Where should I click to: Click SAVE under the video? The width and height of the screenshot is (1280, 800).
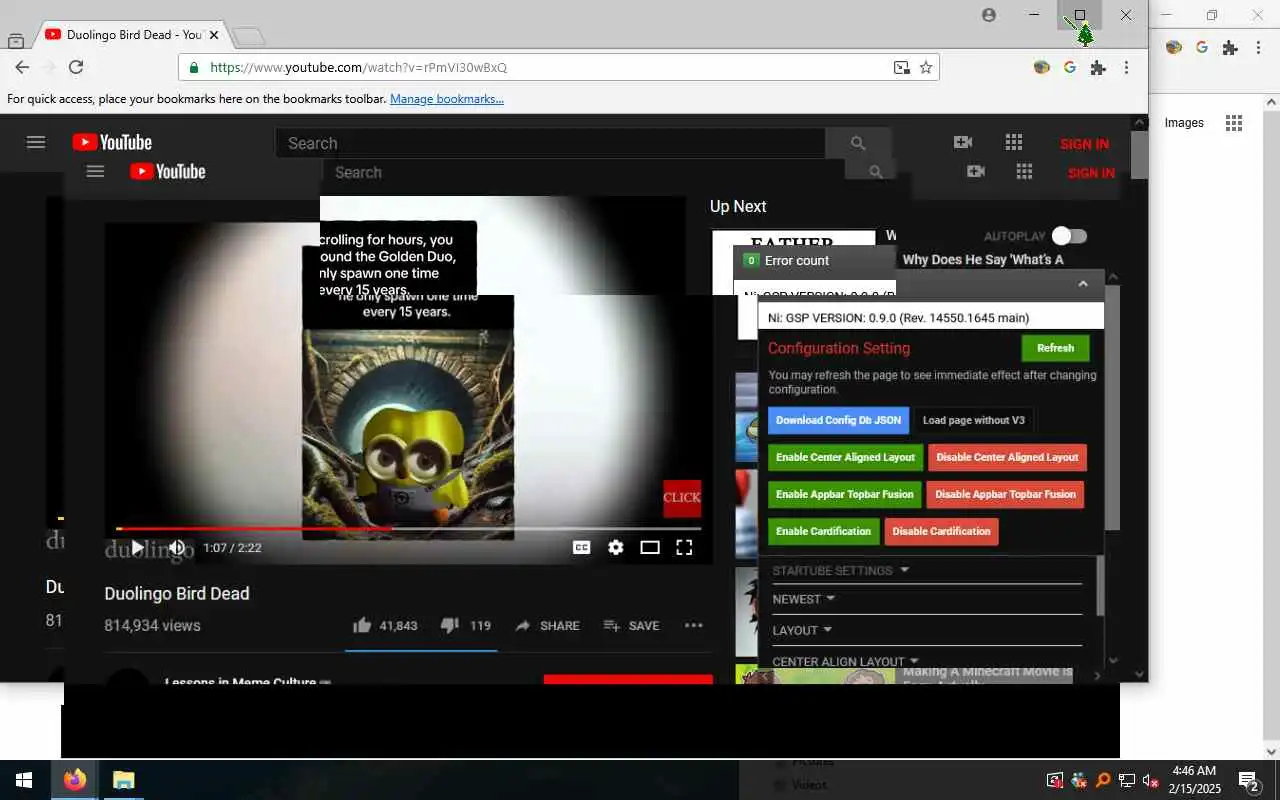[x=631, y=625]
